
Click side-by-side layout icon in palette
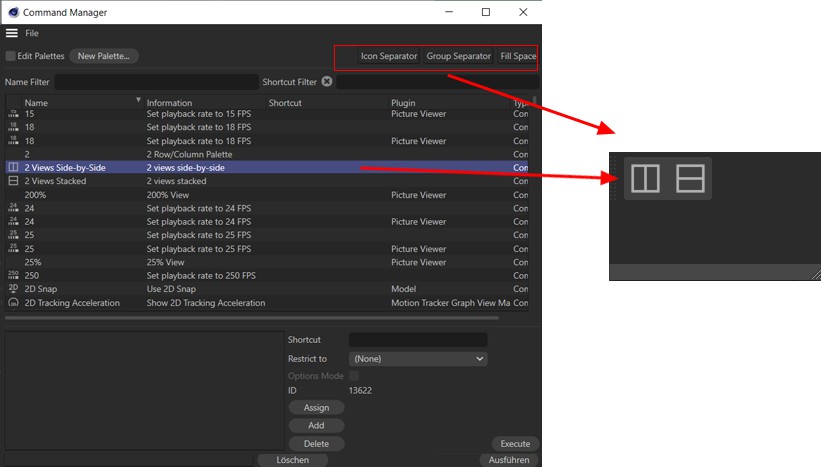pyautogui.click(x=645, y=178)
